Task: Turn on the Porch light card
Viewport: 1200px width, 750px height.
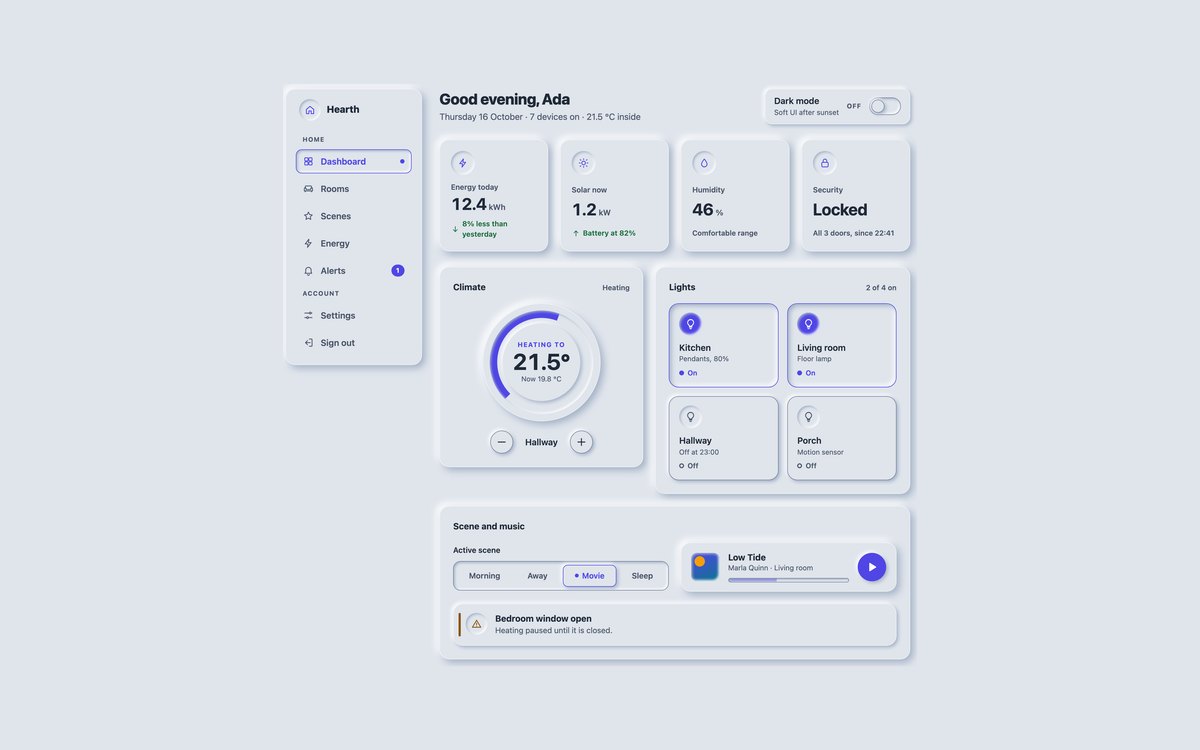Action: coord(842,438)
